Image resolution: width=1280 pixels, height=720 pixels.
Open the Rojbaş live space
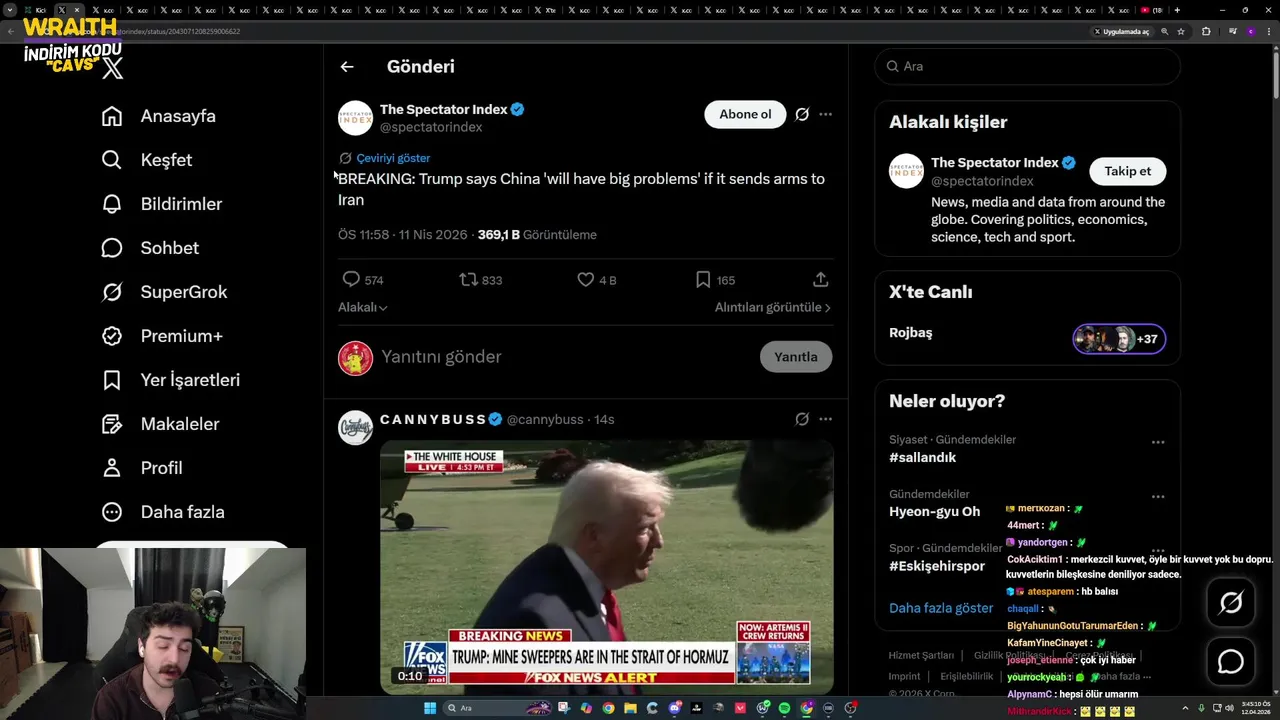pos(911,333)
